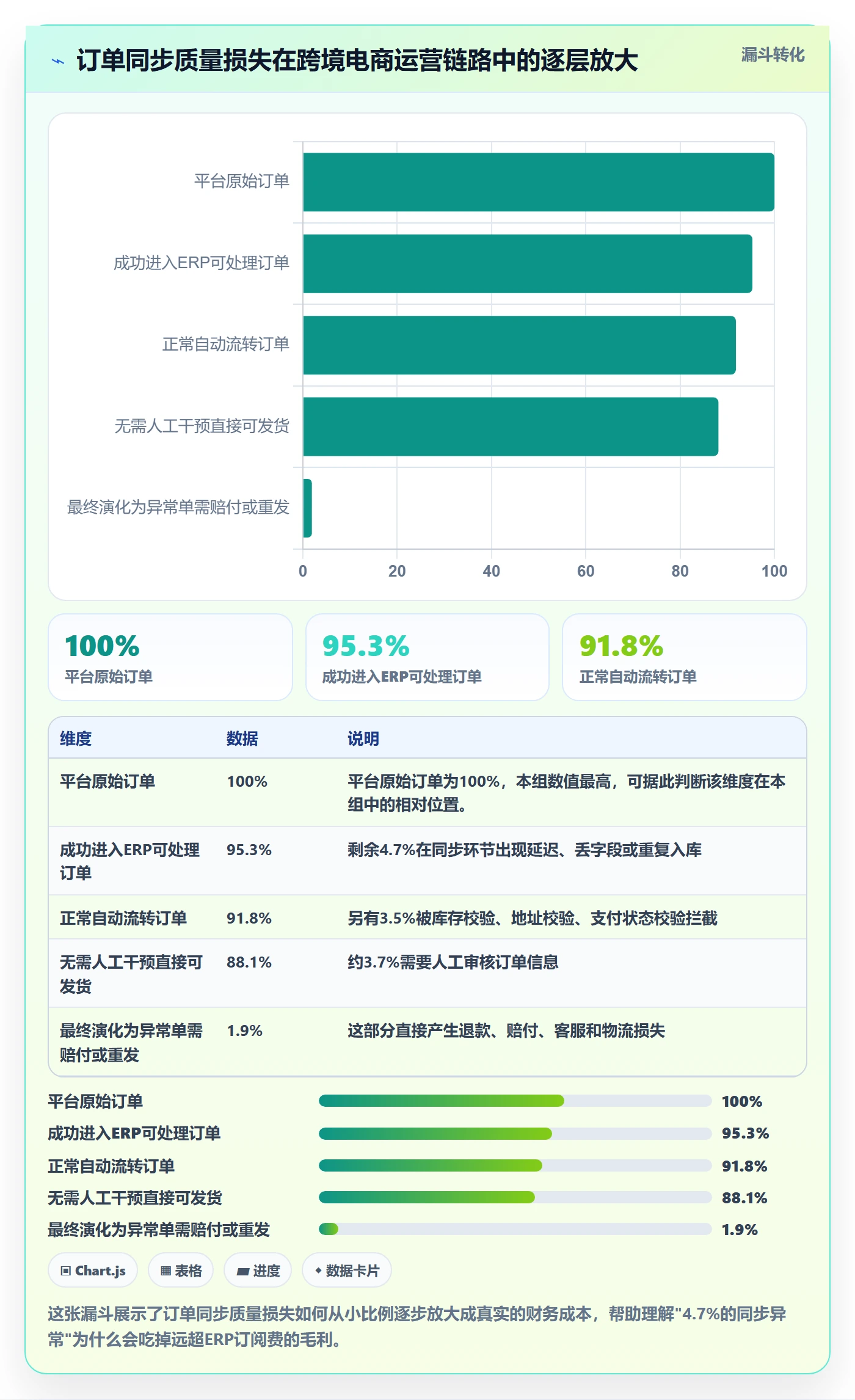Click the footer summary paragraph
Image resolution: width=855 pixels, height=1400 pixels.
(x=417, y=1326)
